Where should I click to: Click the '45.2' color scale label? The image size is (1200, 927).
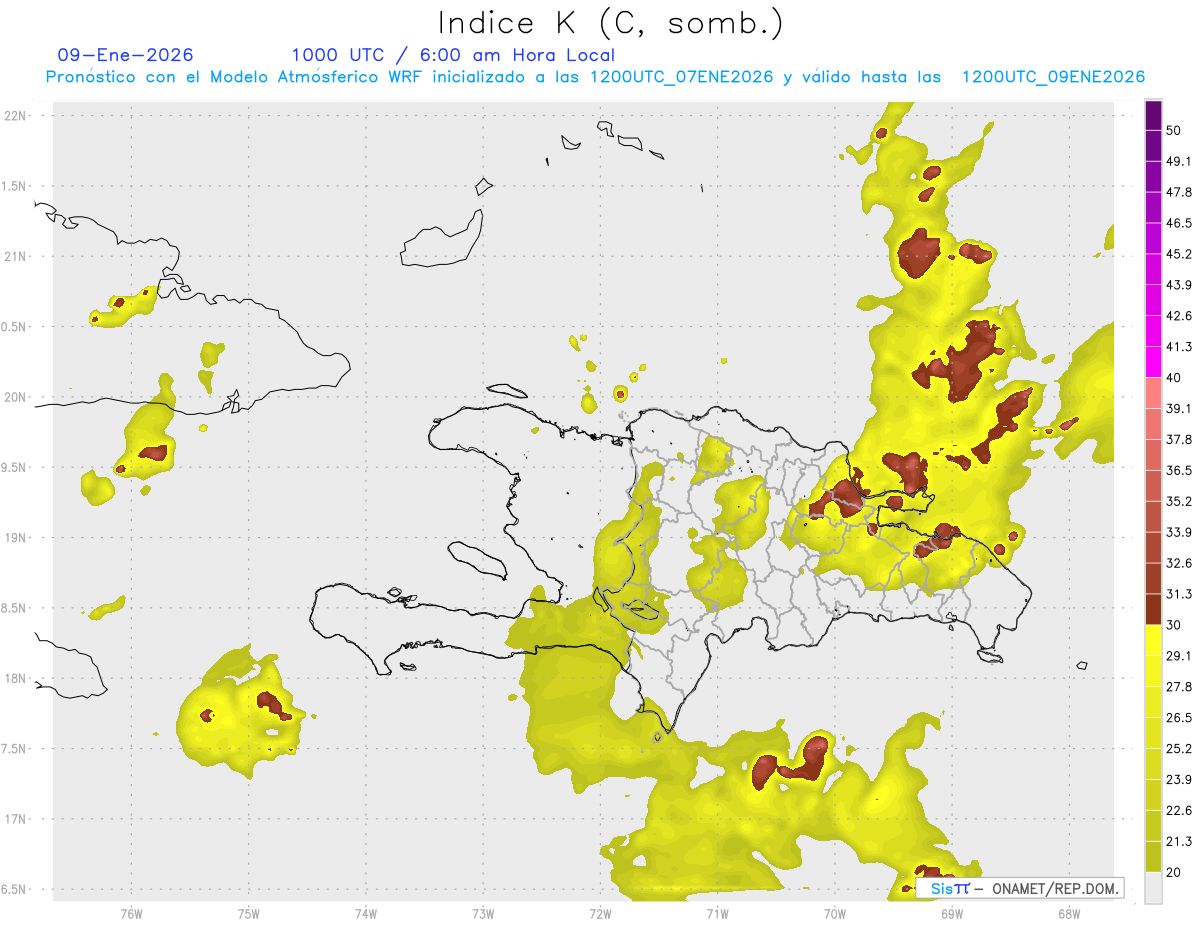click(1180, 254)
